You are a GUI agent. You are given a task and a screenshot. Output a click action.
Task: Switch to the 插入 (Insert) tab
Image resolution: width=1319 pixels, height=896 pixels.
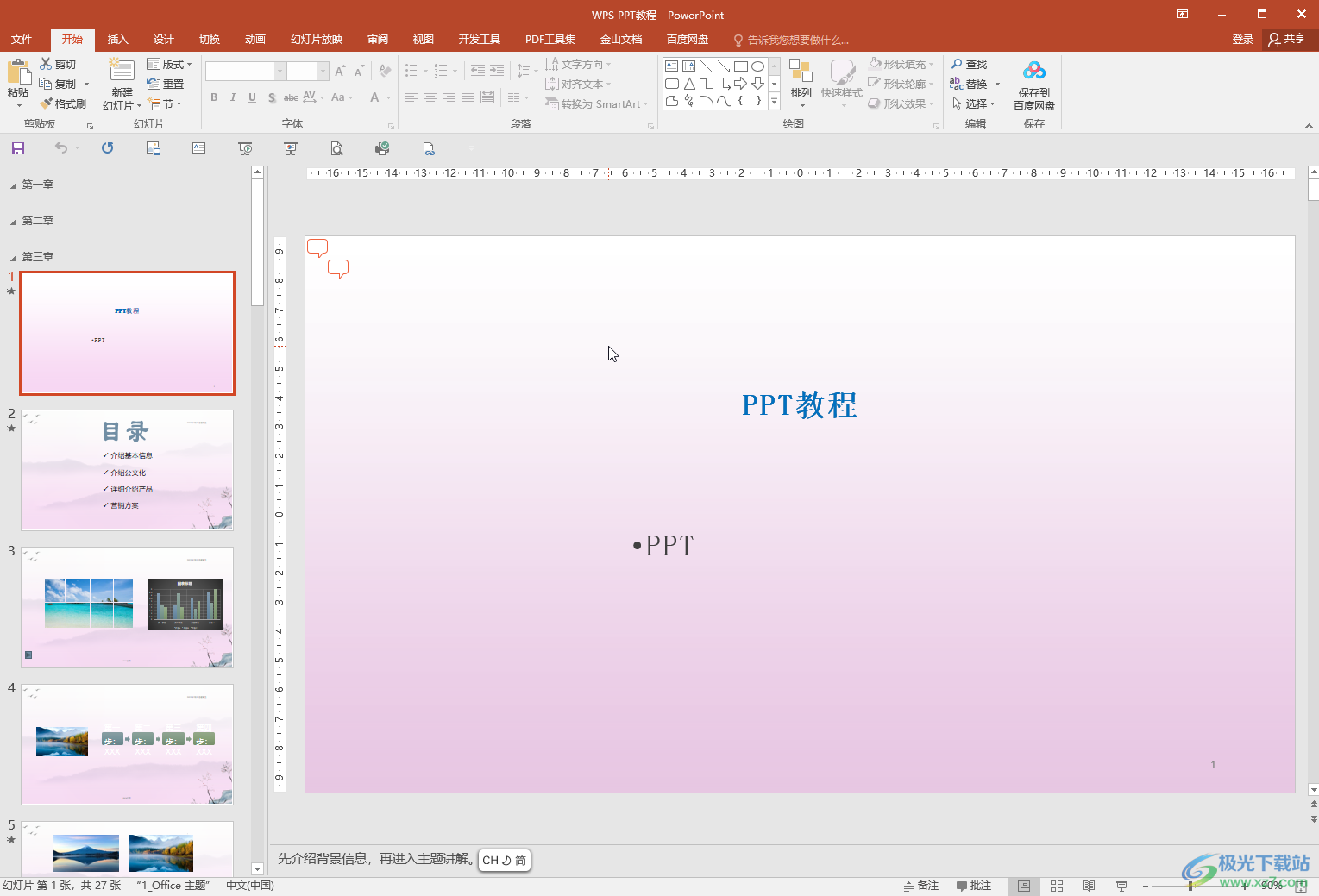tap(118, 40)
